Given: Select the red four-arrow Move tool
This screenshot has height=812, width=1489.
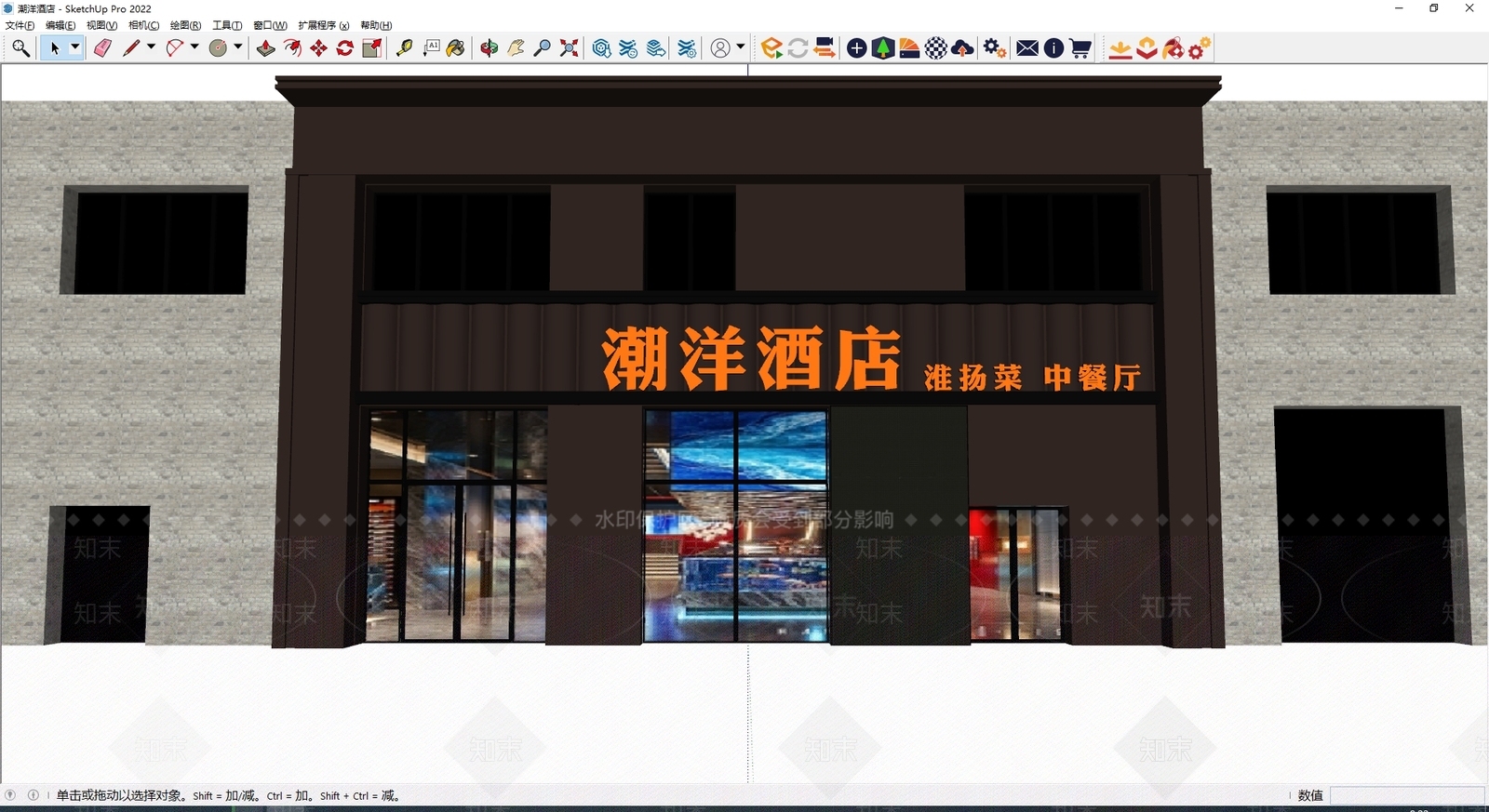Looking at the screenshot, I should (x=319, y=48).
